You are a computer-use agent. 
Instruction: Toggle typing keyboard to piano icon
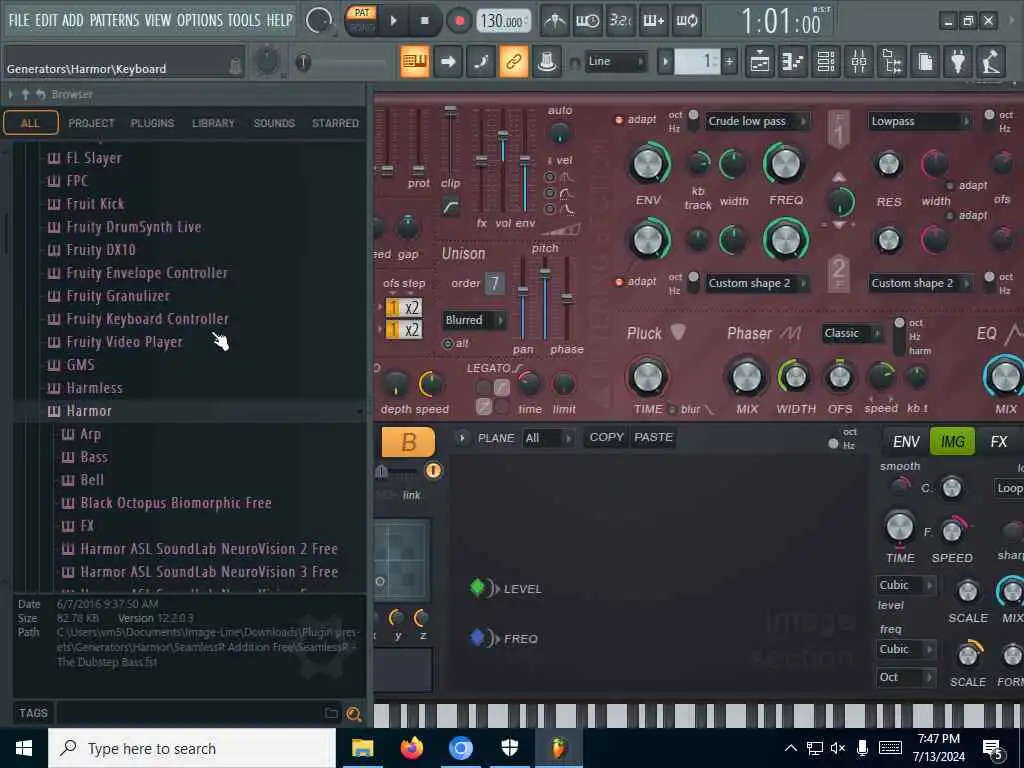[x=415, y=62]
